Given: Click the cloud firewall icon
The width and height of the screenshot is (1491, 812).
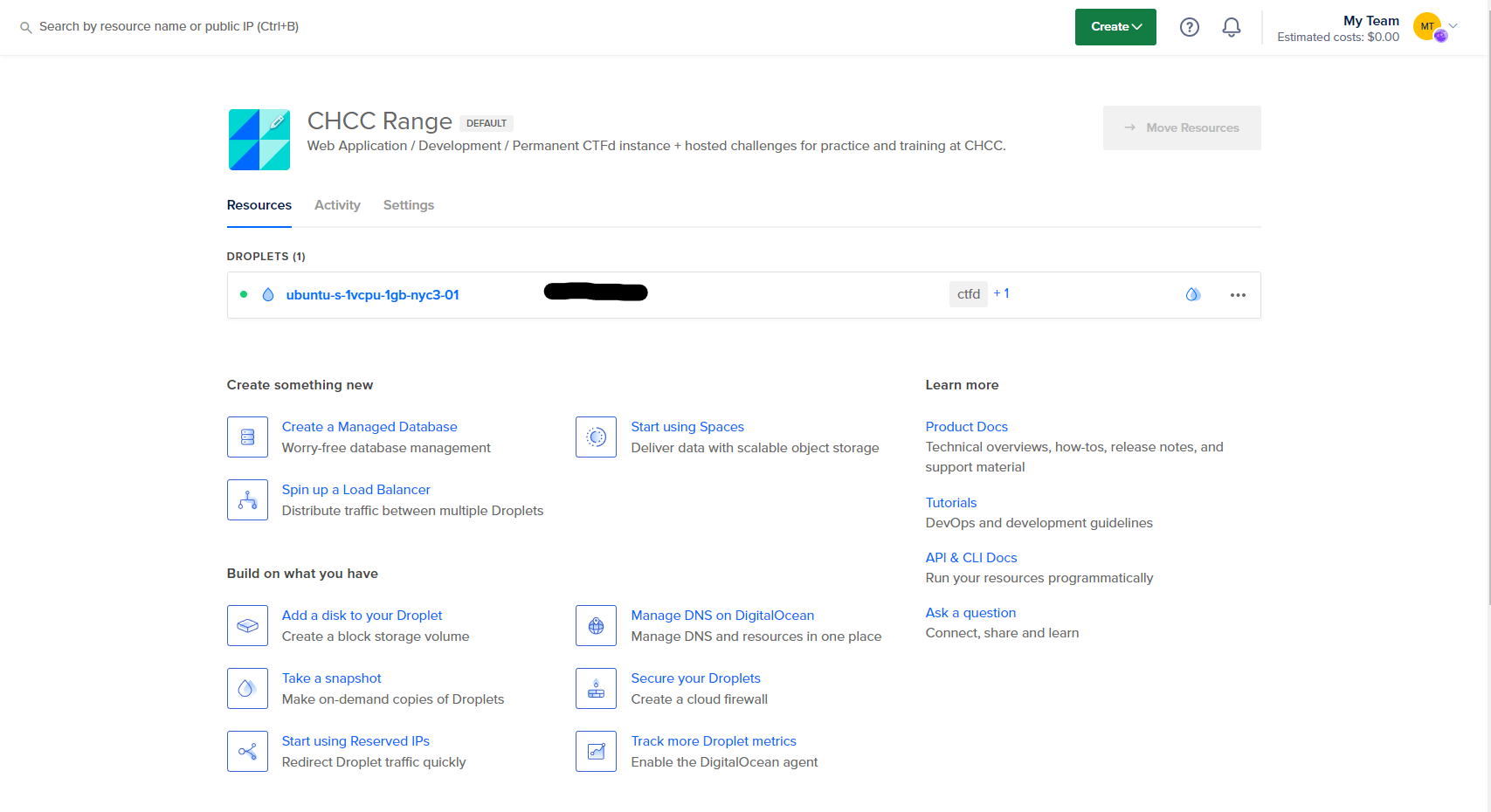Looking at the screenshot, I should pyautogui.click(x=596, y=688).
